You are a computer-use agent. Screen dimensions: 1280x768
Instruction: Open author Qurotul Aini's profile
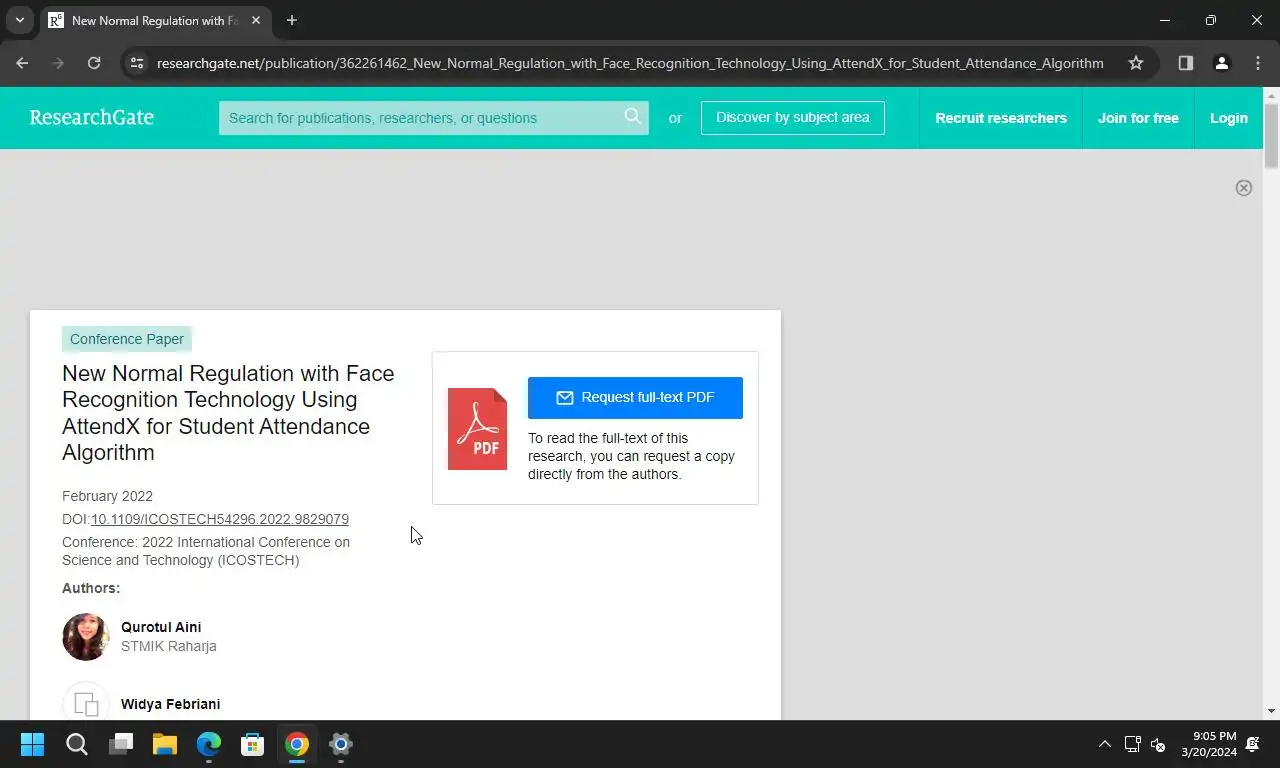(x=161, y=627)
